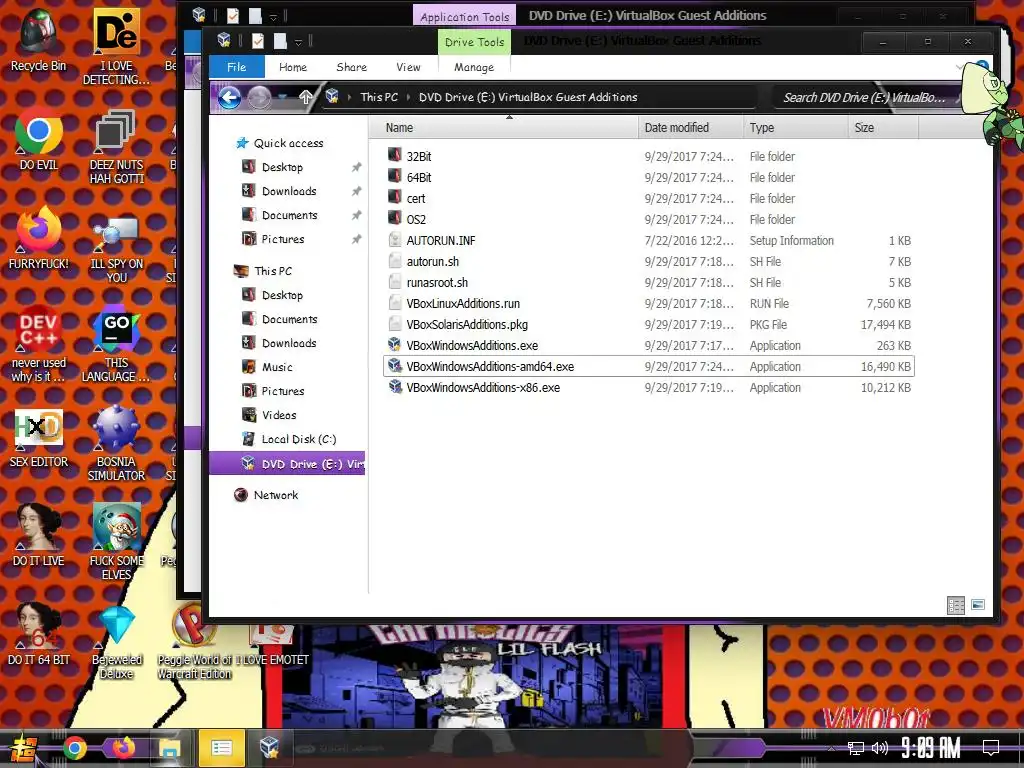Image resolution: width=1024 pixels, height=768 pixels.
Task: Click the volume icon in the system tray
Action: point(880,748)
